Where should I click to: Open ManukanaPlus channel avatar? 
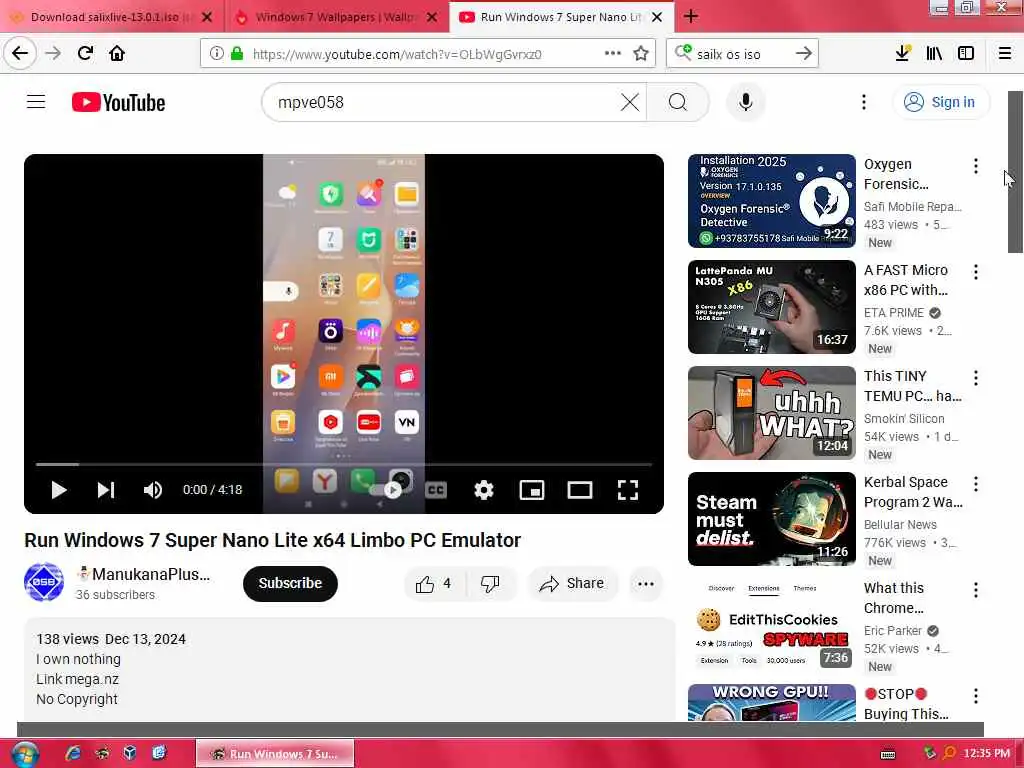point(44,582)
